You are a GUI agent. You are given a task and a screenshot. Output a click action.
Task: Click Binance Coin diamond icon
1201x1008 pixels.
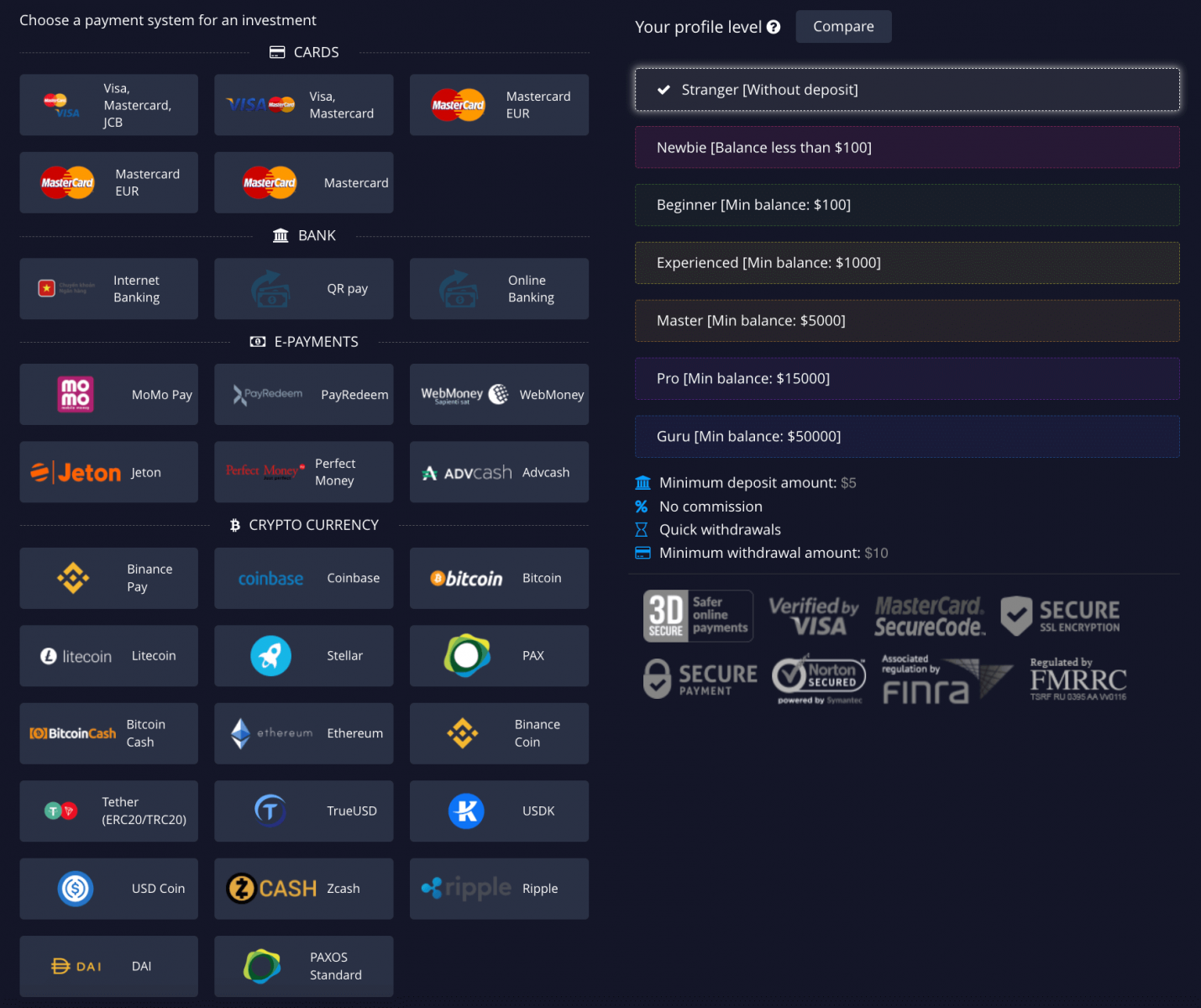pyautogui.click(x=463, y=733)
